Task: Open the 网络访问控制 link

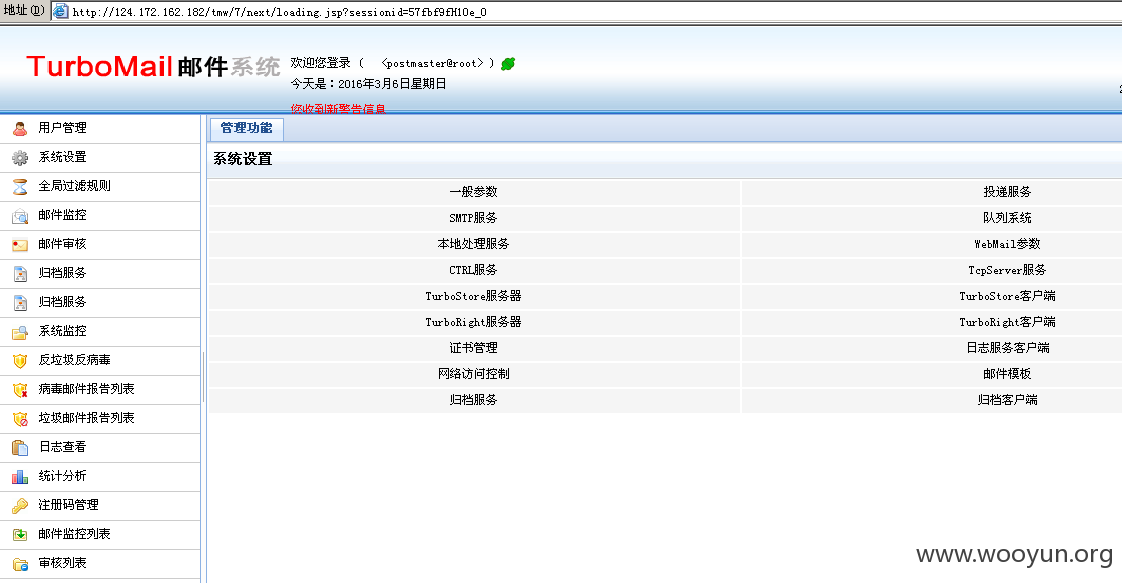Action: (x=473, y=373)
